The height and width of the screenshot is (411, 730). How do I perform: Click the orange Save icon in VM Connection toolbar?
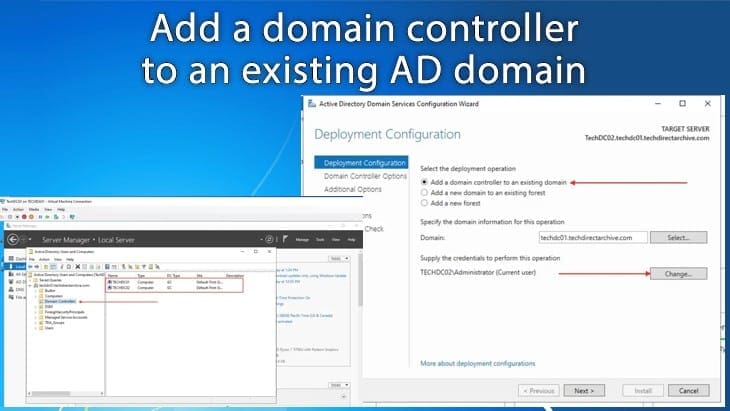[x=31, y=217]
